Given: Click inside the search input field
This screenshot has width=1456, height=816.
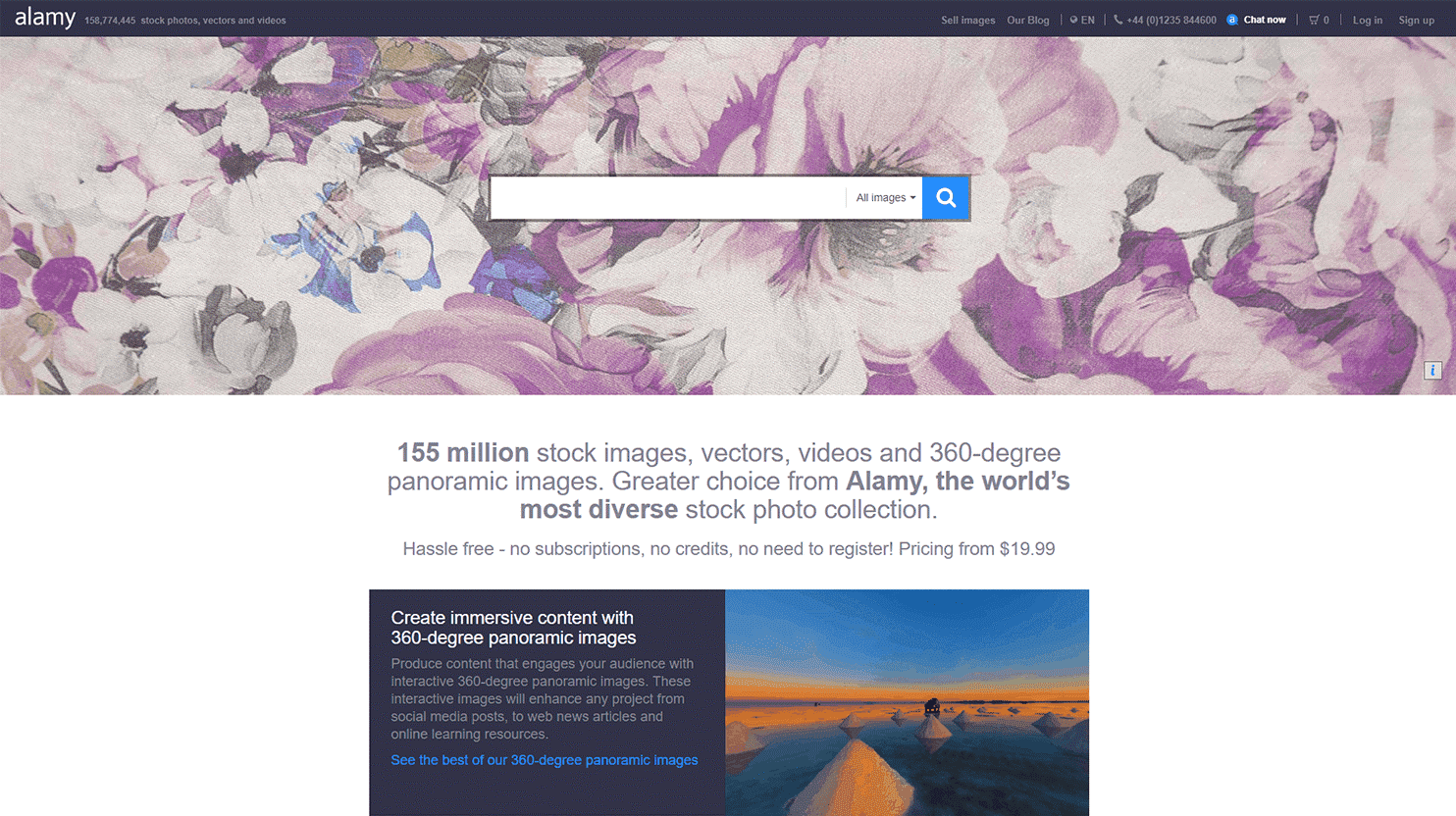Looking at the screenshot, I should pyautogui.click(x=667, y=198).
